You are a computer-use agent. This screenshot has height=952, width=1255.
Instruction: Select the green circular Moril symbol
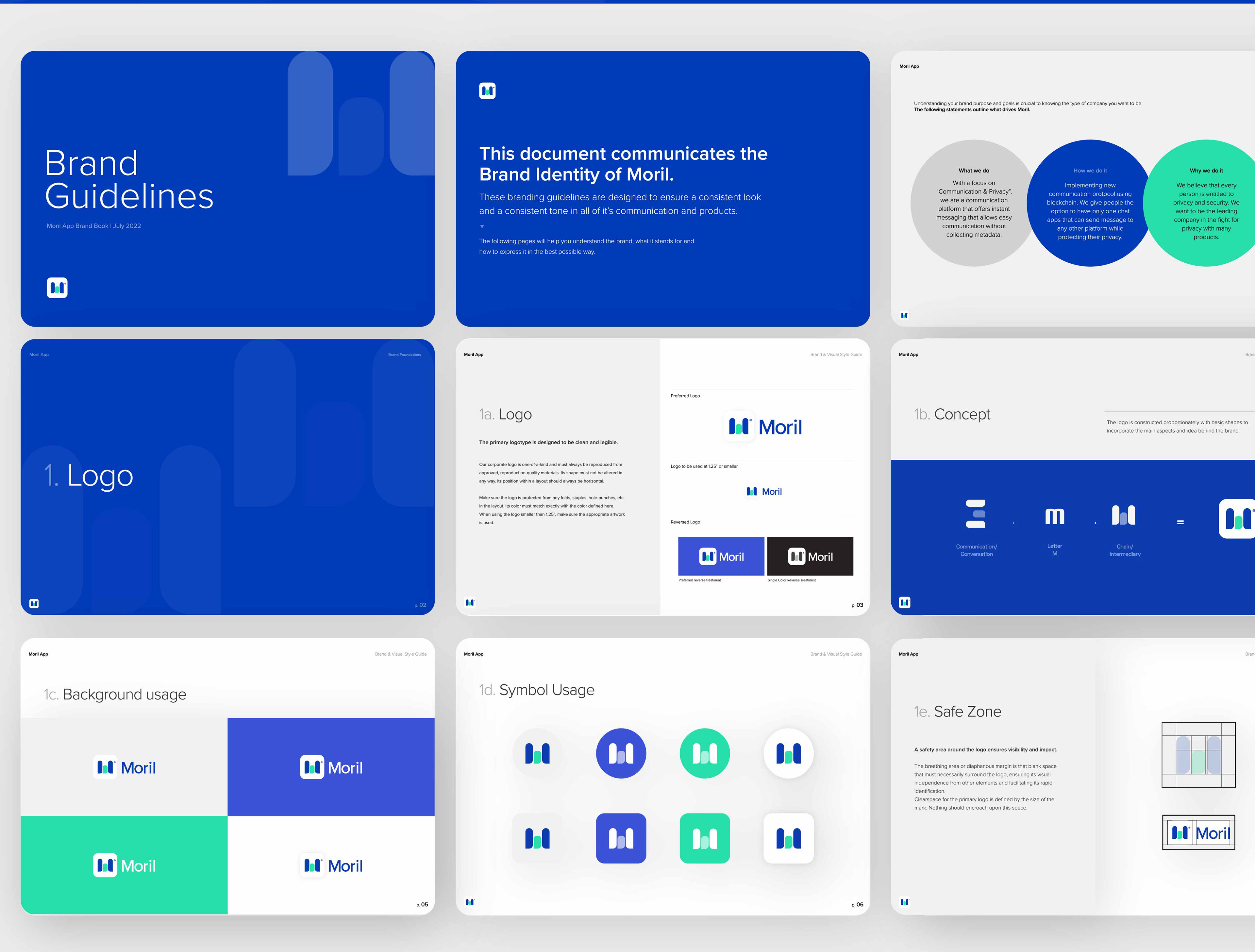[x=705, y=754]
